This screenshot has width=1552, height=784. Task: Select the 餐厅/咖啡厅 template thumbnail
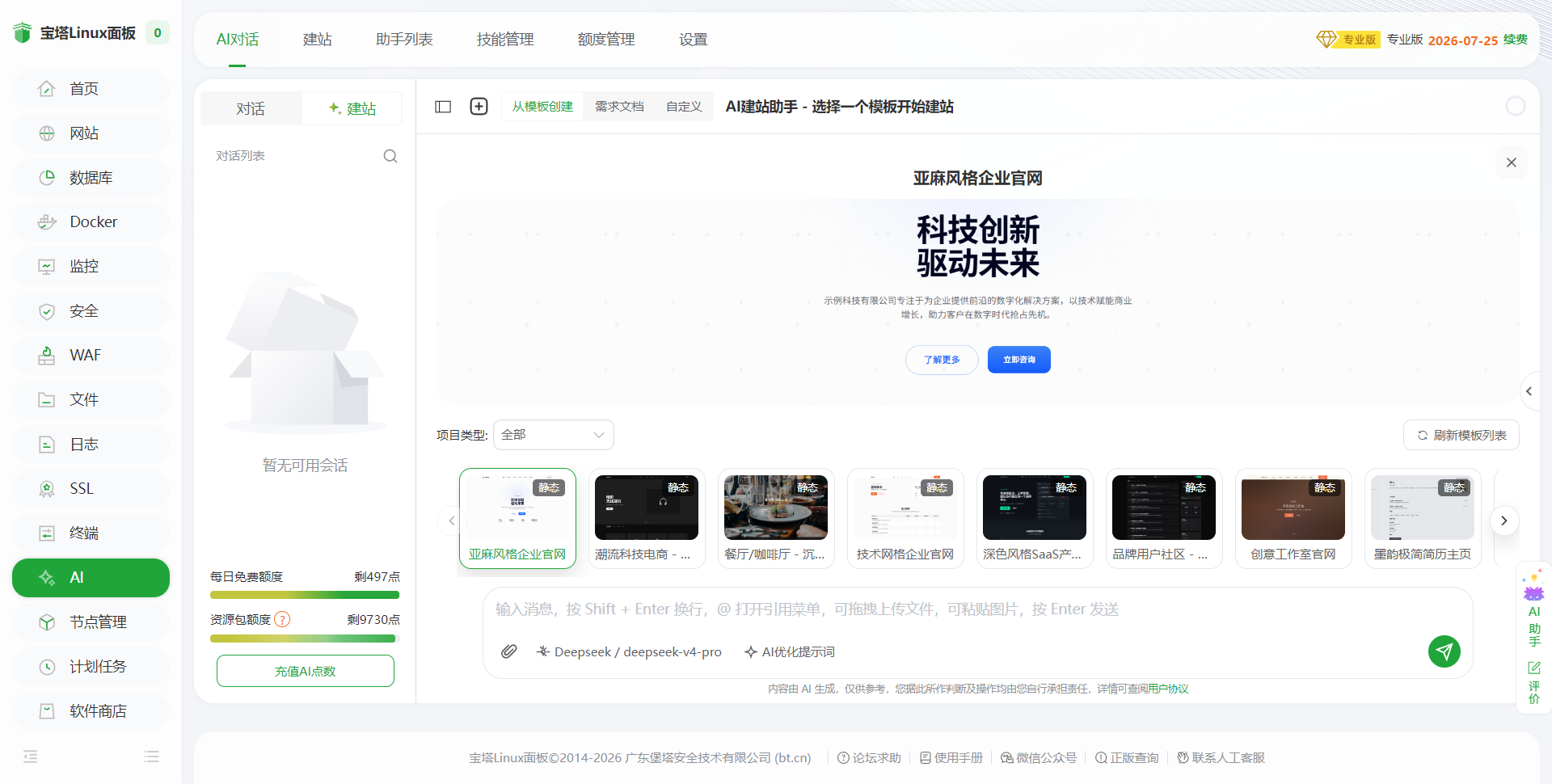pos(776,518)
